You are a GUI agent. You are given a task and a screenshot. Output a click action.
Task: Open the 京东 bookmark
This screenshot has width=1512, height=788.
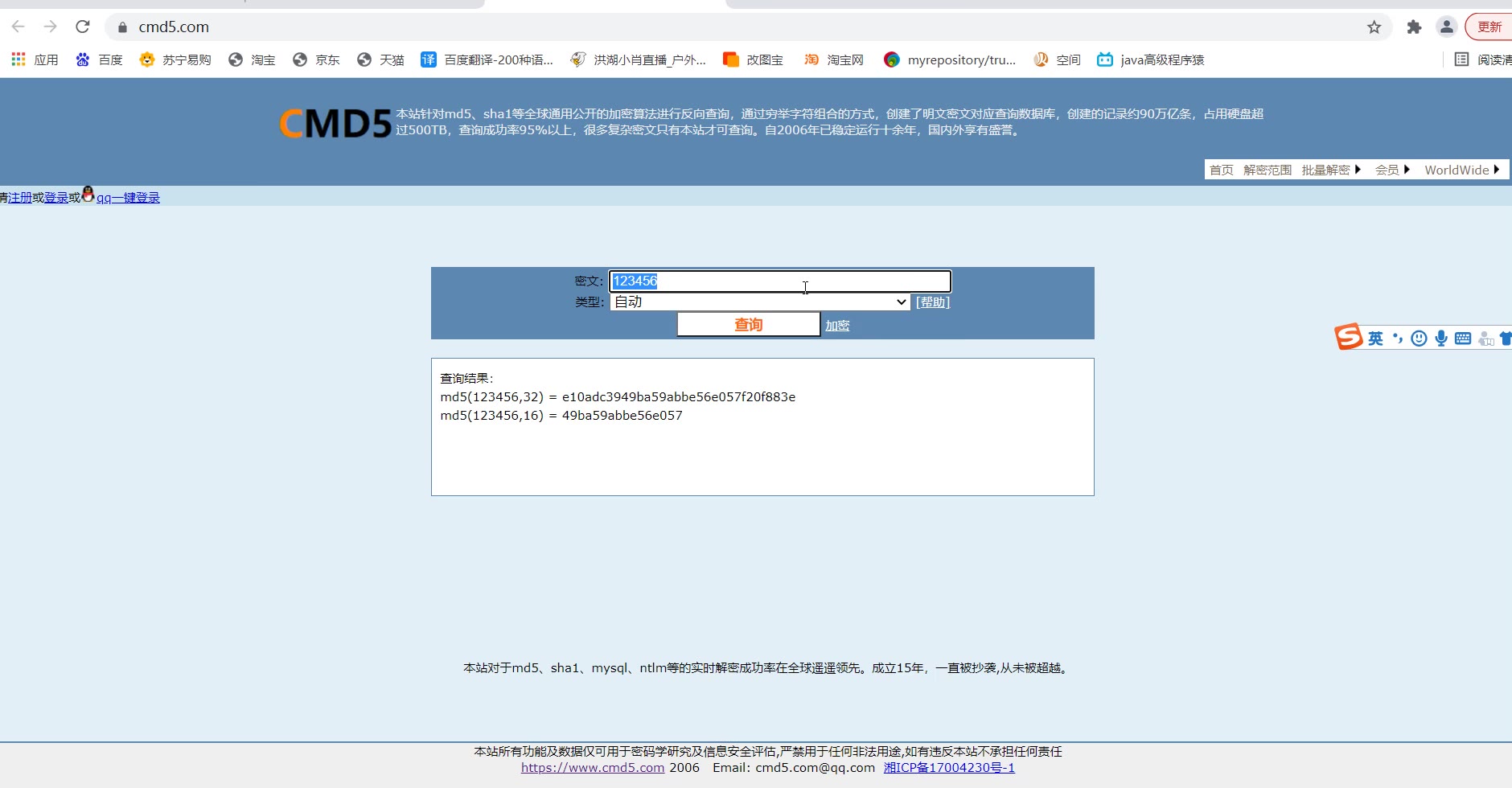316,60
